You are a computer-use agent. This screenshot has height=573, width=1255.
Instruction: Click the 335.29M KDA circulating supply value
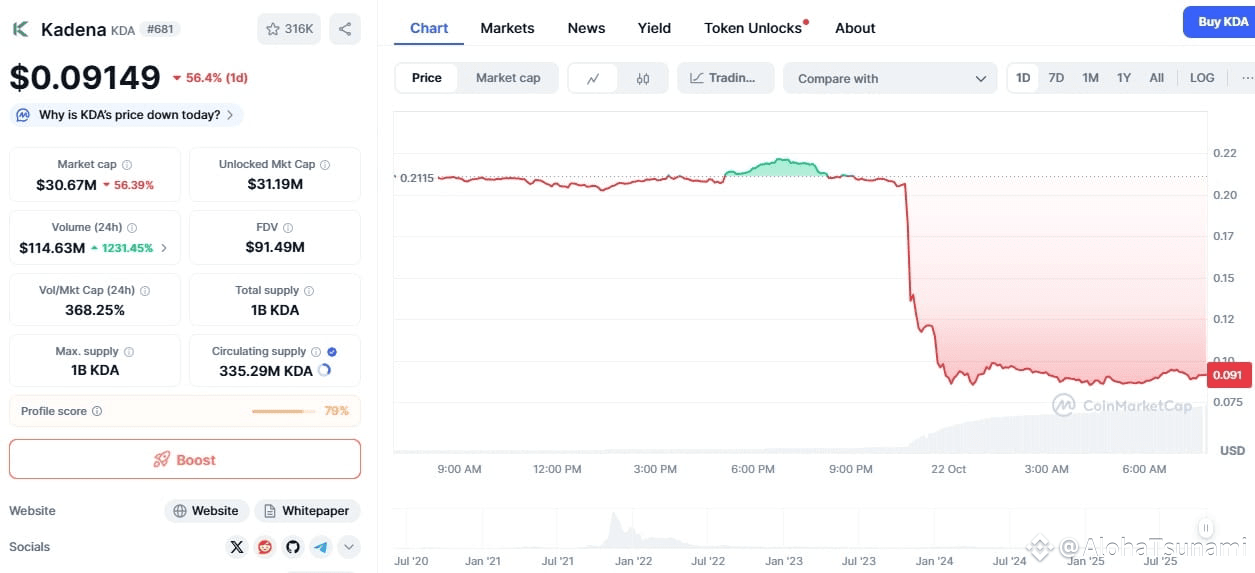coord(266,371)
